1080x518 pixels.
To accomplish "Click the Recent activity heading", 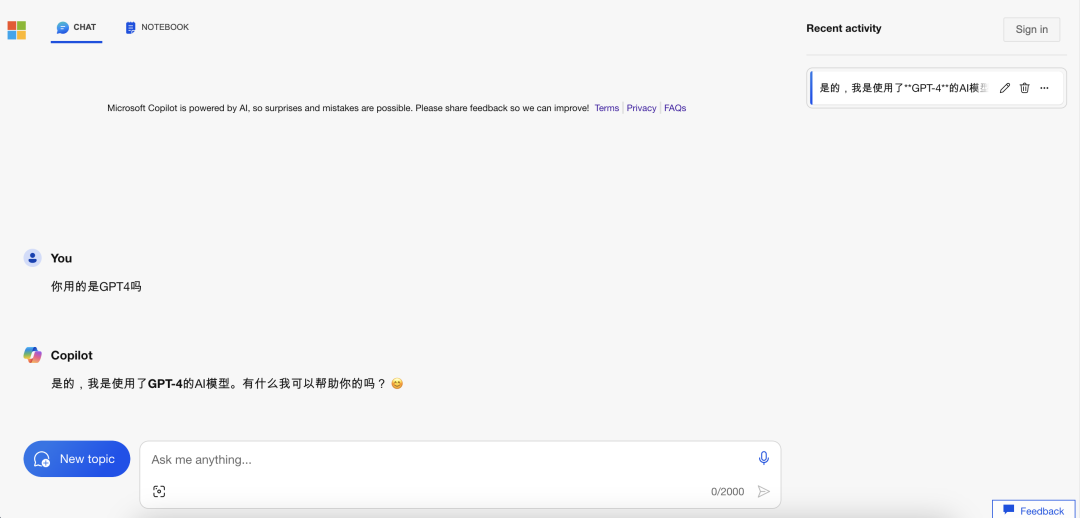I will tap(844, 28).
